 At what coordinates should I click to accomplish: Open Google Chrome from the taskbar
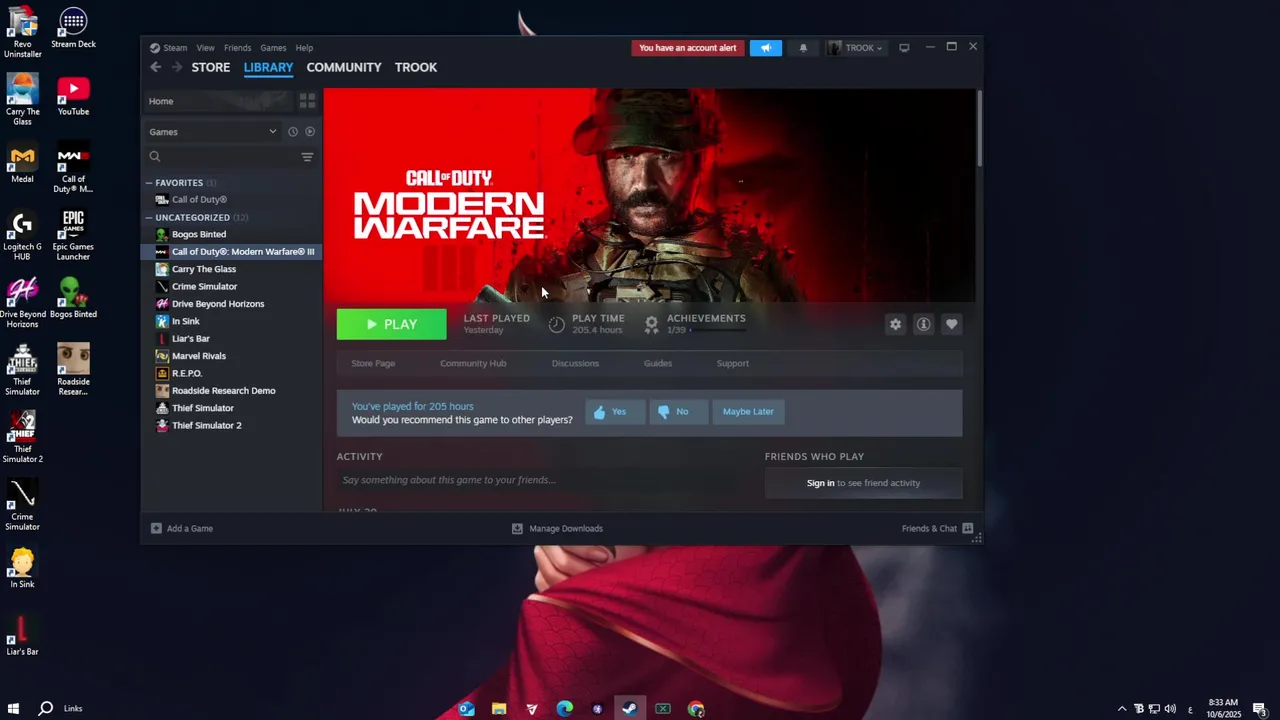tap(696, 709)
